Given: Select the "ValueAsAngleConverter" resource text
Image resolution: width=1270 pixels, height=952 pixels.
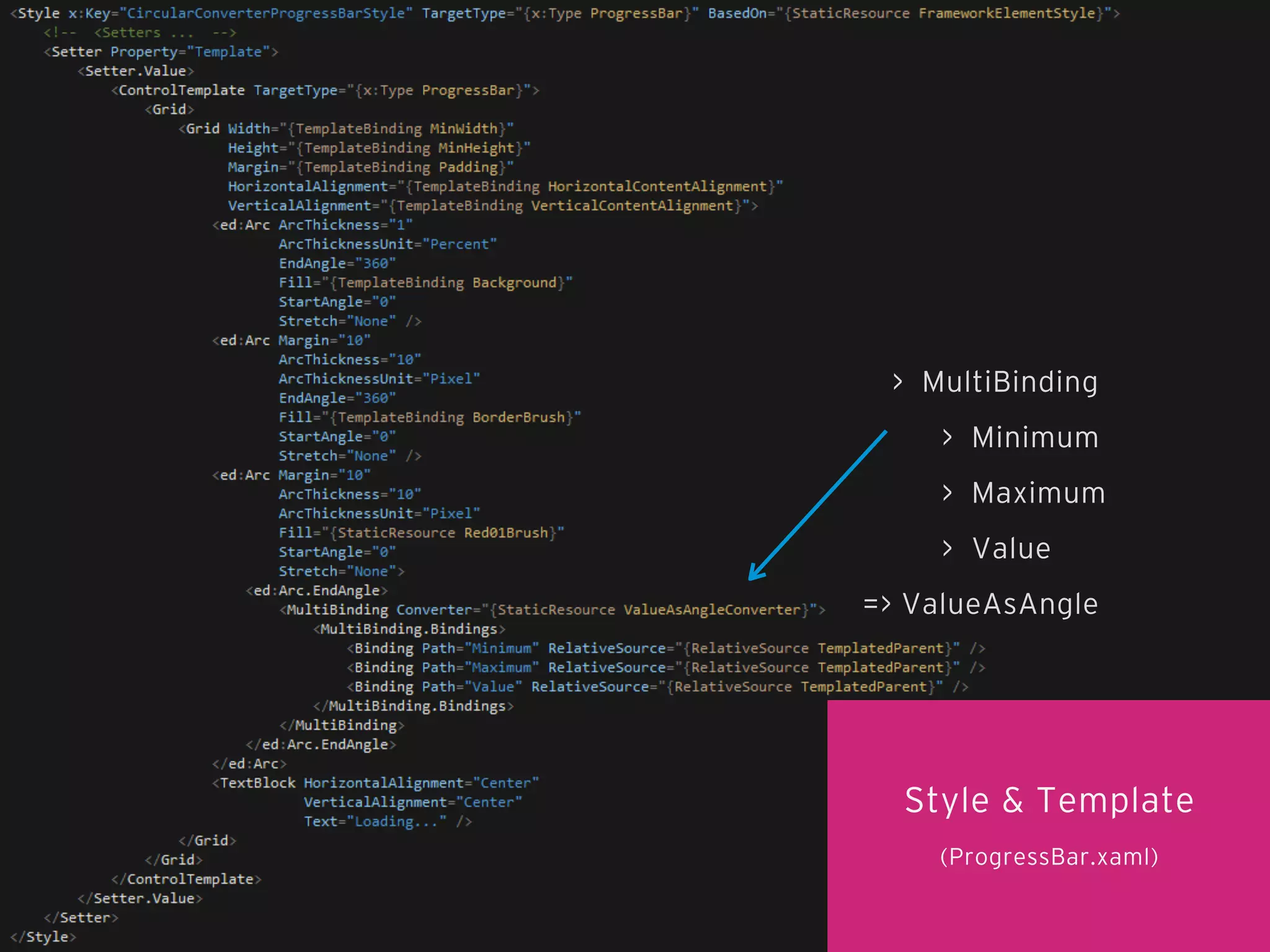Looking at the screenshot, I should (x=712, y=610).
